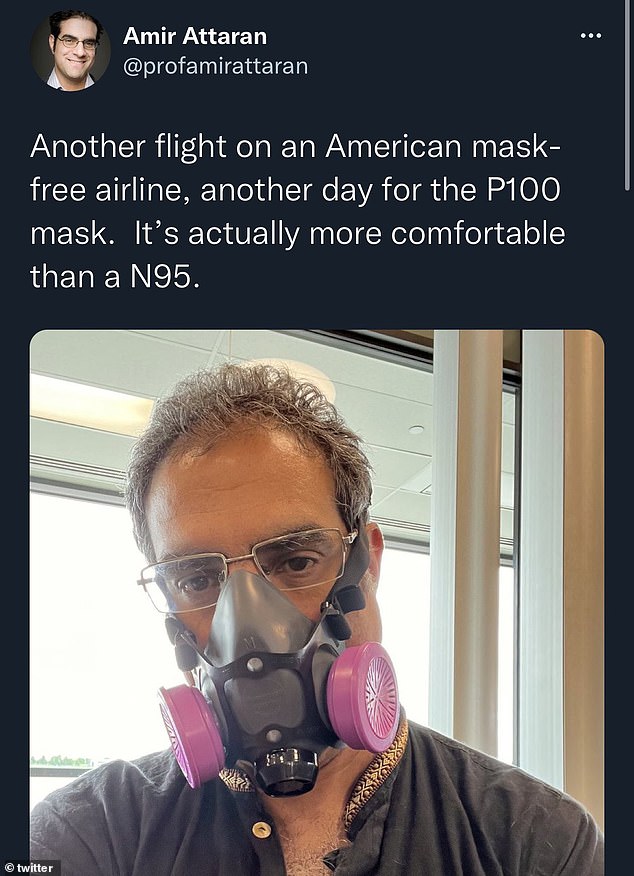Click the right pink filter cartridge in photo
This screenshot has height=876, width=634.
tap(367, 695)
